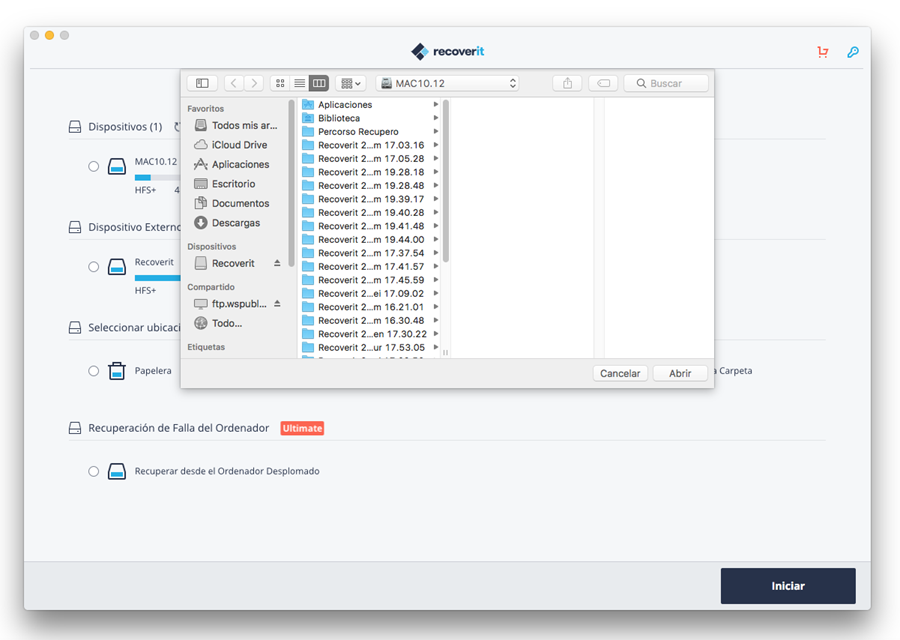Click the sidebar scrollbar
The width and height of the screenshot is (900, 640).
(x=291, y=184)
